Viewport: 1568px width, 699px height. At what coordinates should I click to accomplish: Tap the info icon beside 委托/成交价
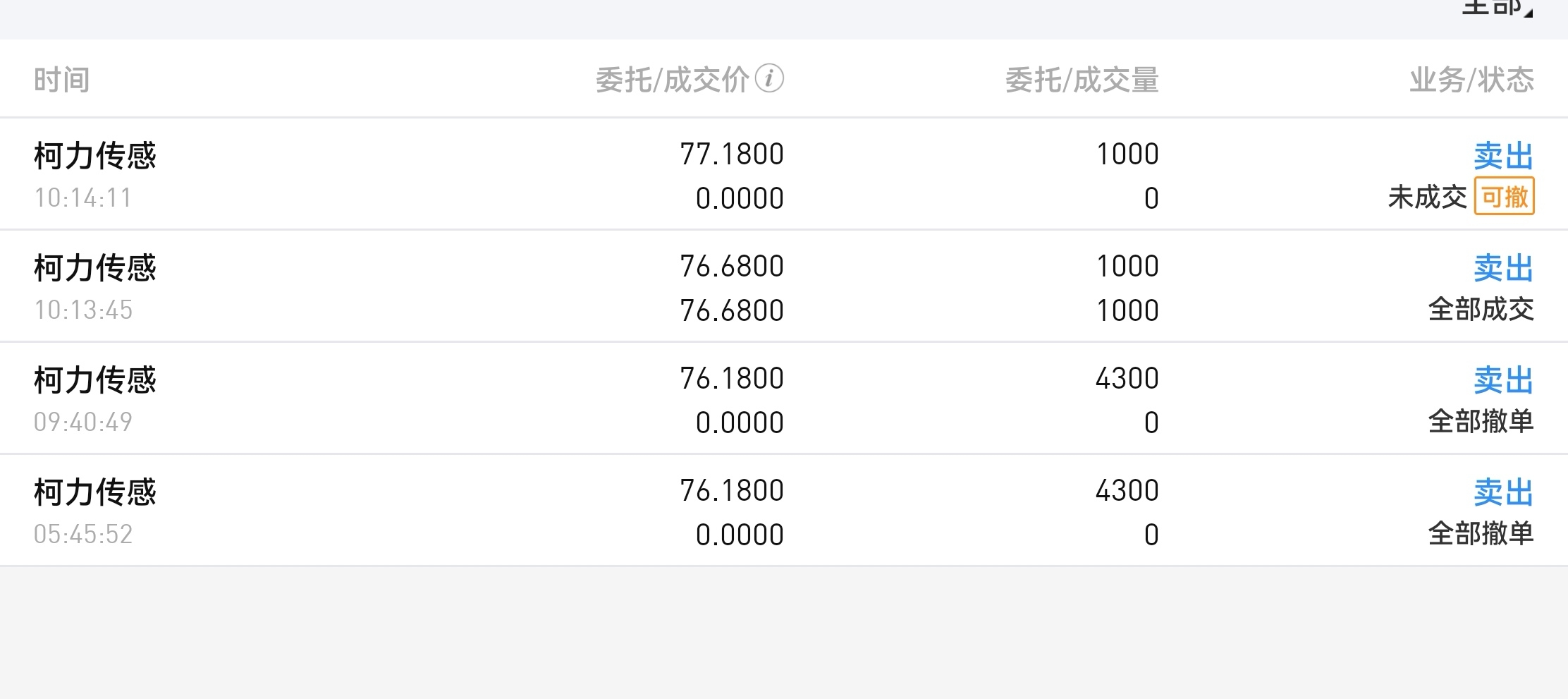[x=769, y=78]
